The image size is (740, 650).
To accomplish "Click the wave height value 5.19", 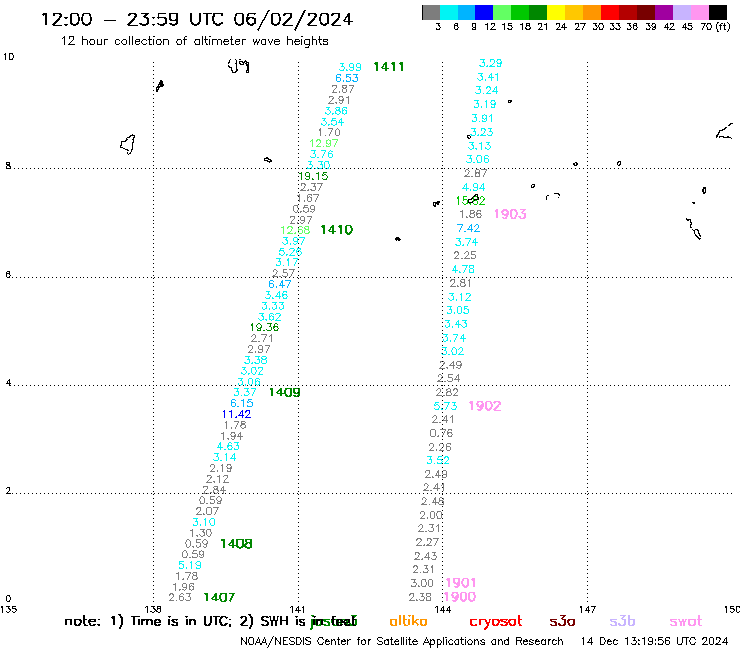I will 190,565.
